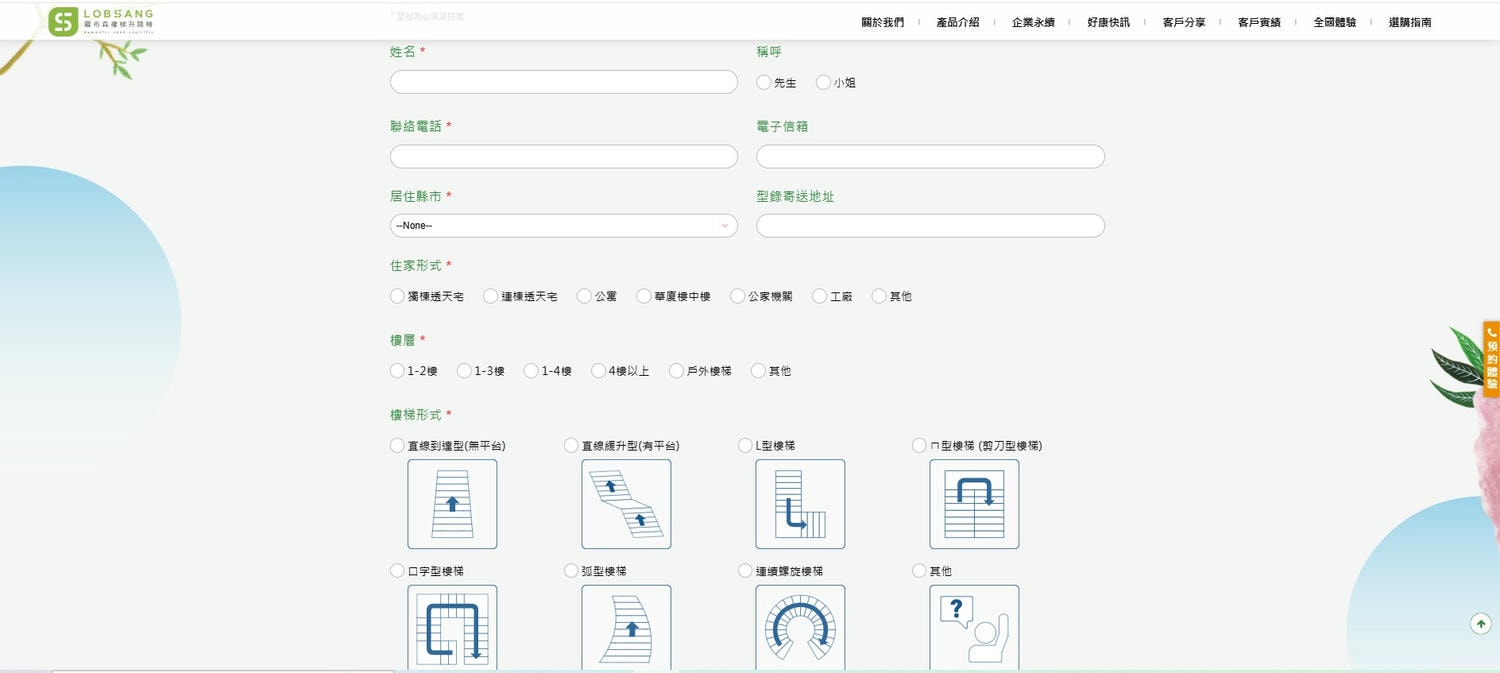Open the 居住縣市 dropdown
This screenshot has width=1500, height=673.
(563, 225)
